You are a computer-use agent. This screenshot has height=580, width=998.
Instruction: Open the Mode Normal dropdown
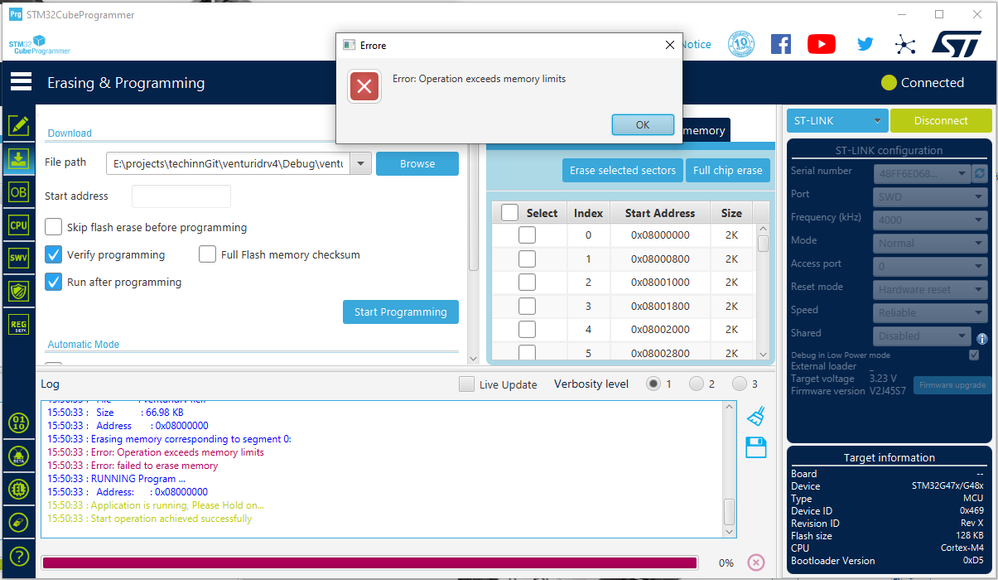click(931, 243)
